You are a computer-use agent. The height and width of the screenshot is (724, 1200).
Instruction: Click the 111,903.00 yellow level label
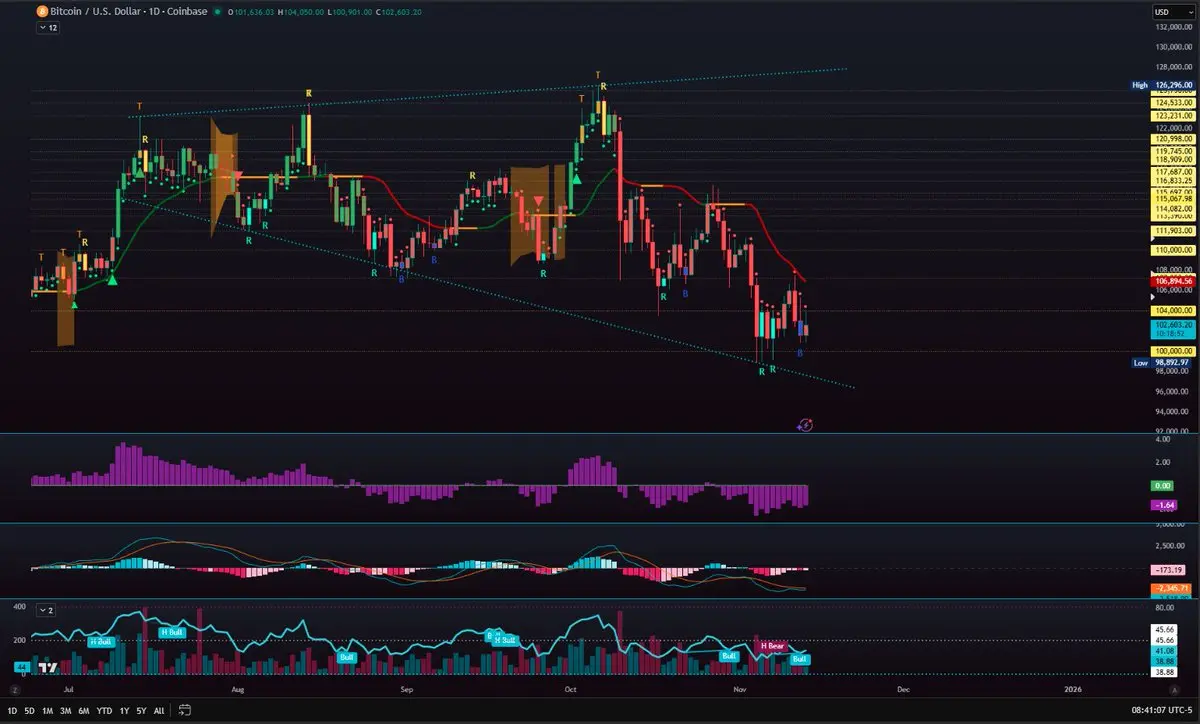1175,230
